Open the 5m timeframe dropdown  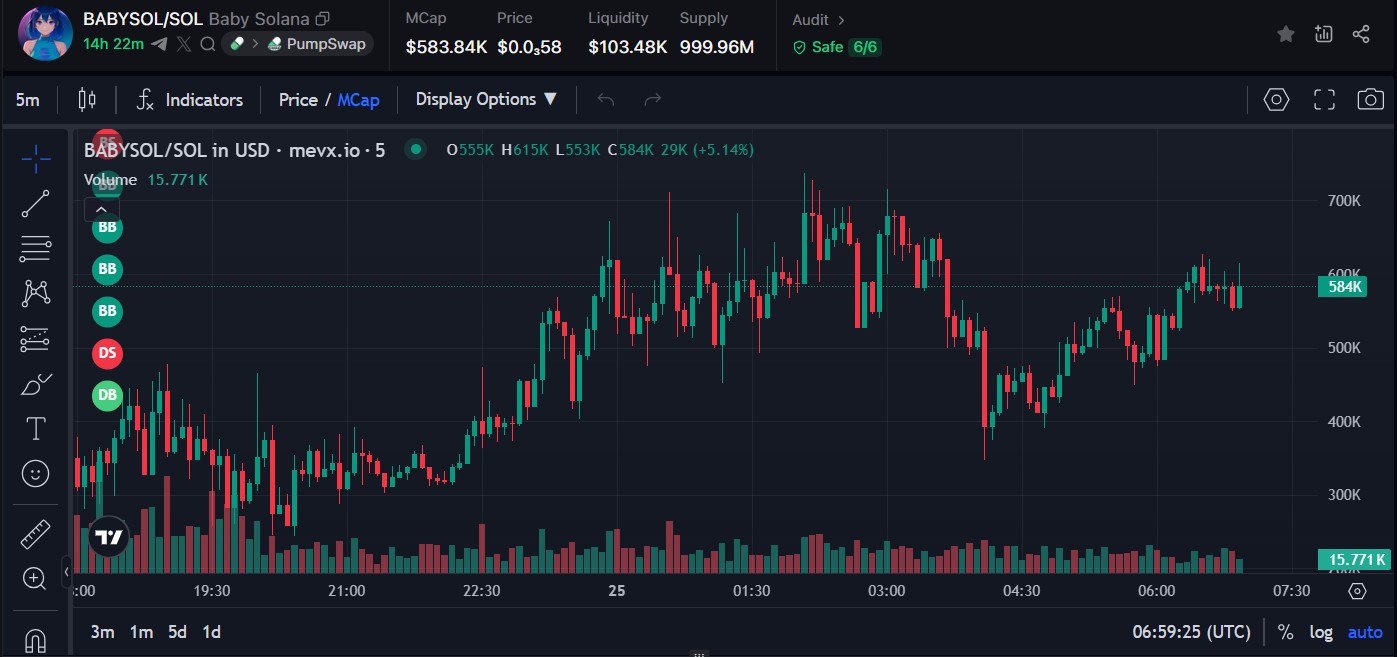(x=28, y=100)
